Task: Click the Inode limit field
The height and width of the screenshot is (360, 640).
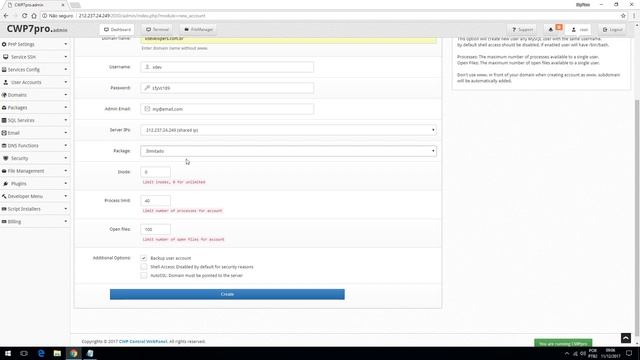Action: tap(155, 172)
